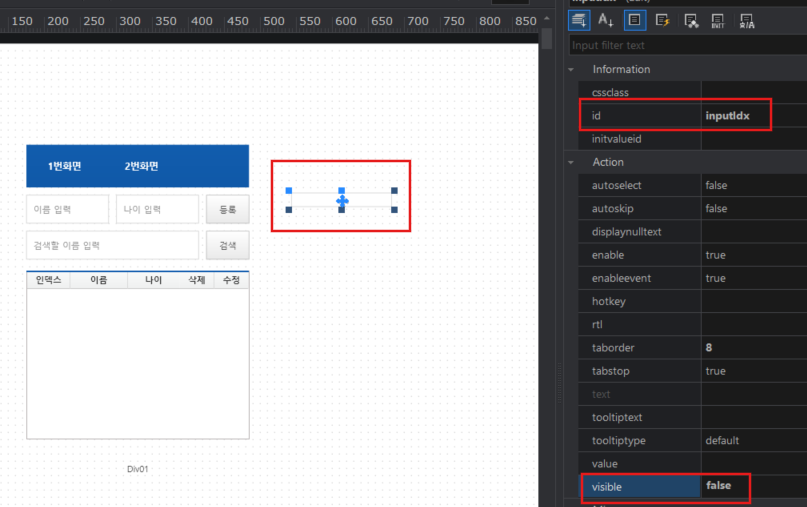
Task: Edit the taborder value 8
Action: click(709, 347)
